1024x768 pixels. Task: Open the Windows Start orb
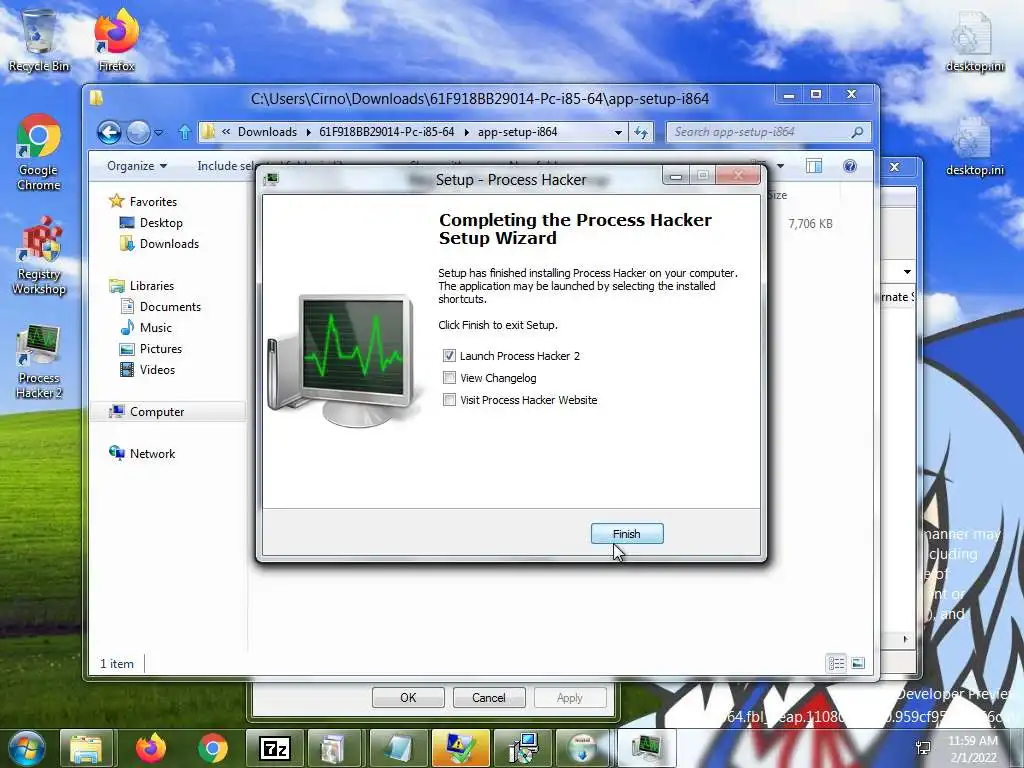tap(27, 748)
